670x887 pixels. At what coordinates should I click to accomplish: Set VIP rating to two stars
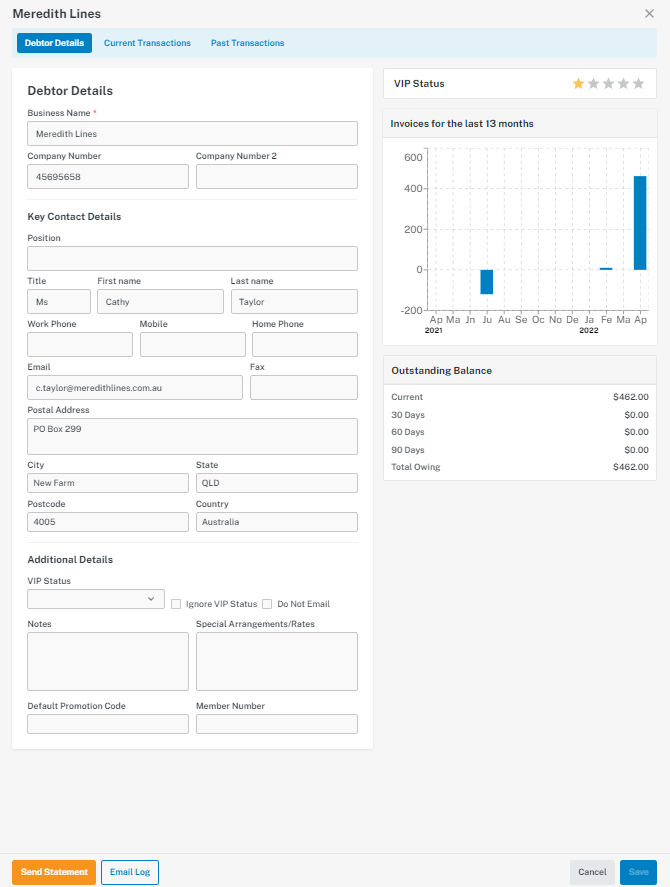594,84
